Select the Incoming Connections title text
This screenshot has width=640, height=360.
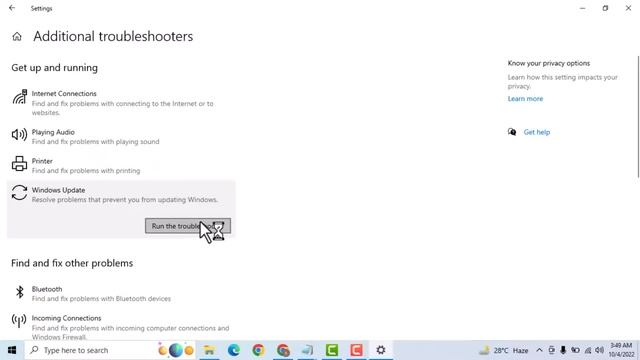click(x=67, y=318)
